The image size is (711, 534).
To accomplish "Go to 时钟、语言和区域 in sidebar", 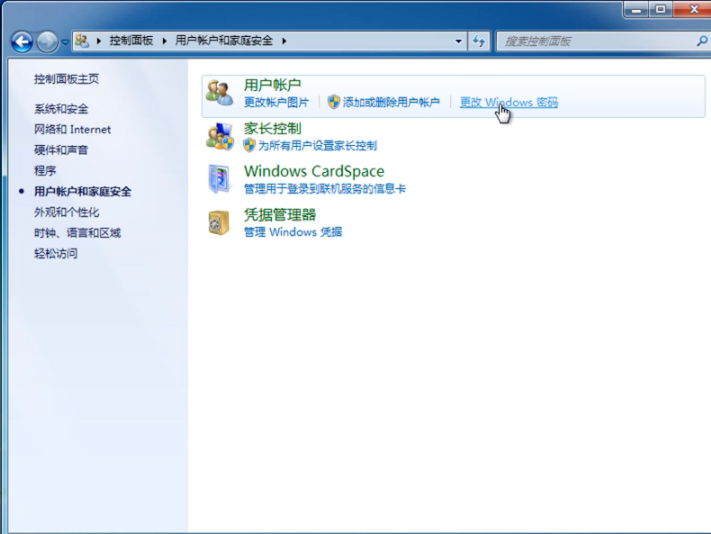I will coord(78,233).
